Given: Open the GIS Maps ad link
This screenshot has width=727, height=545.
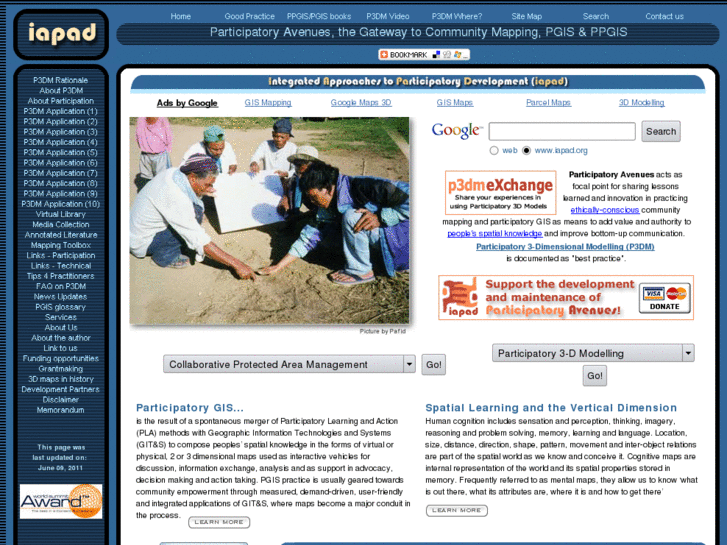Looking at the screenshot, I should tap(454, 103).
